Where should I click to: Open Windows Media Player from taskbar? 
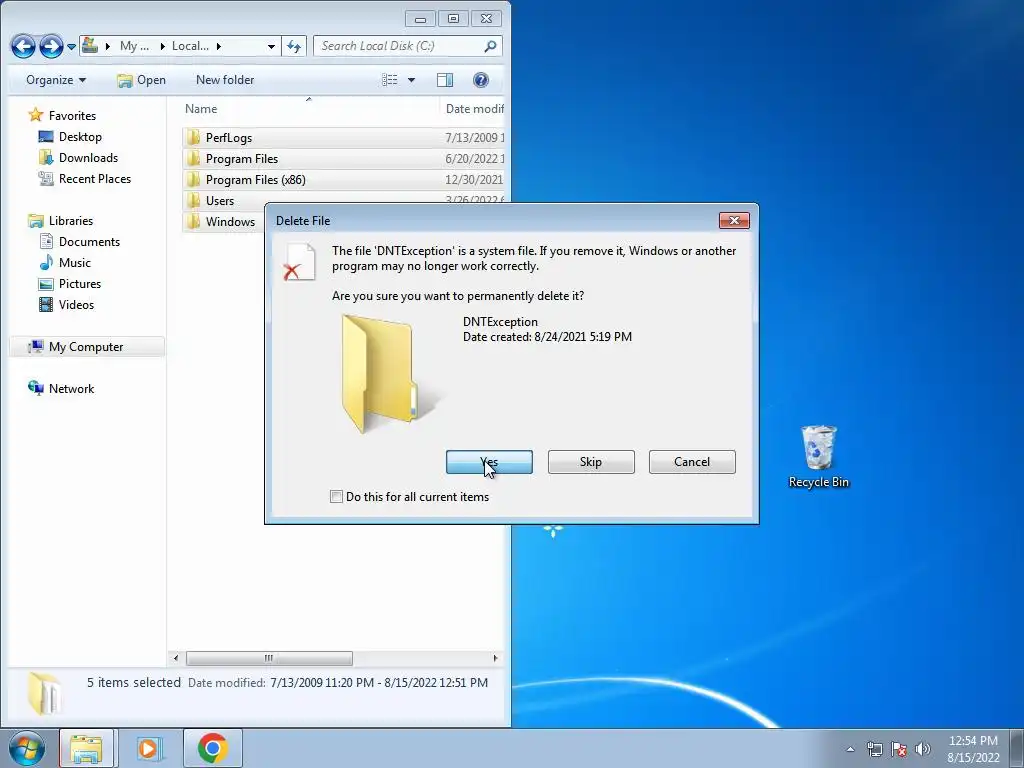pyautogui.click(x=149, y=748)
